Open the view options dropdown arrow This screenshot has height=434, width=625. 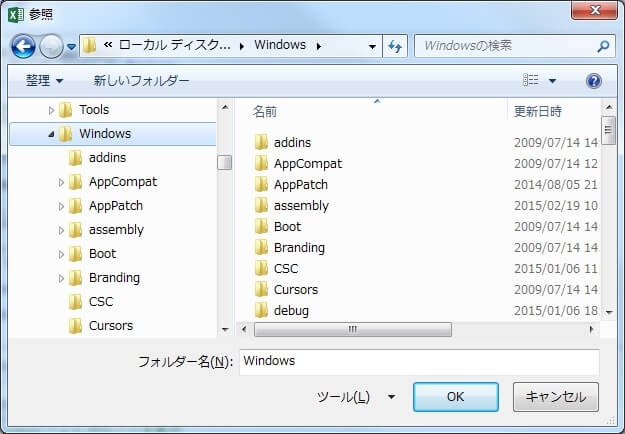click(x=552, y=80)
